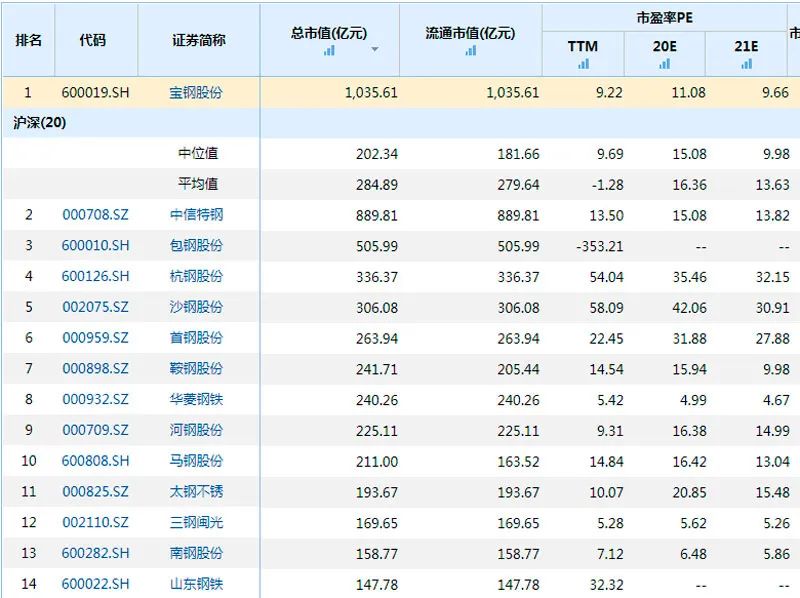Select the 平均值 row label
800x598 pixels.
point(198,184)
